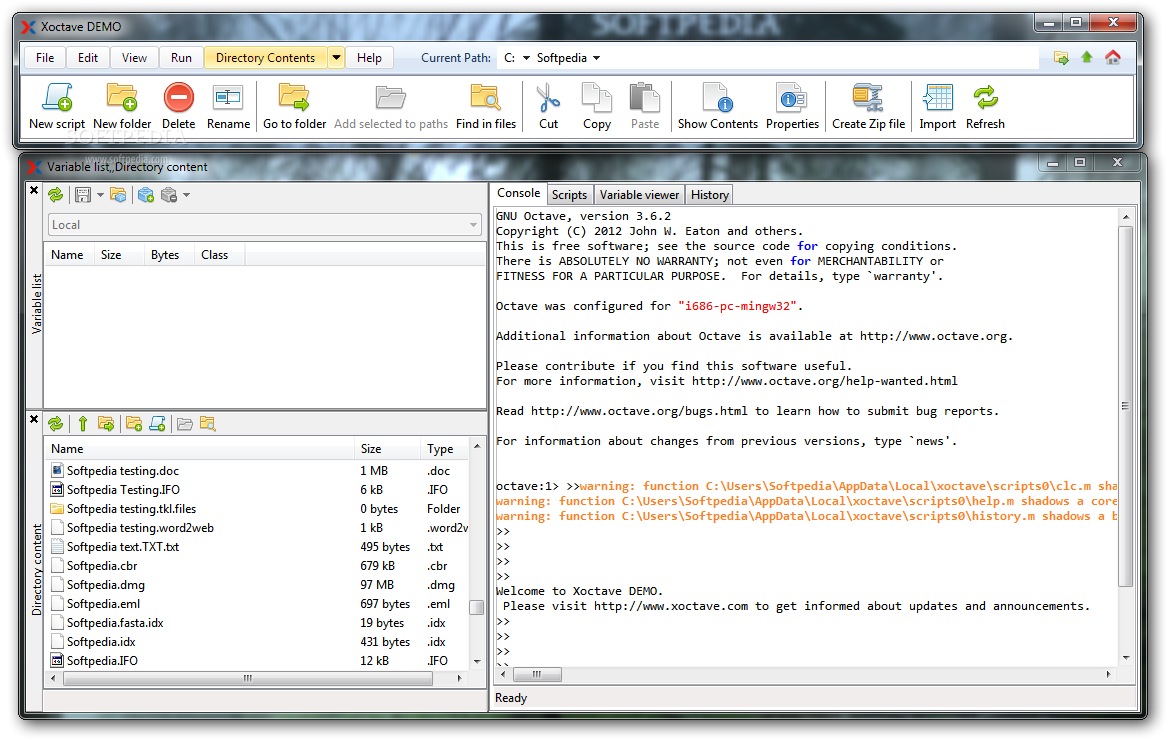Screen dimensions: 1168x740
Task: Click the floppy disk save variables icon
Action: (x=83, y=195)
